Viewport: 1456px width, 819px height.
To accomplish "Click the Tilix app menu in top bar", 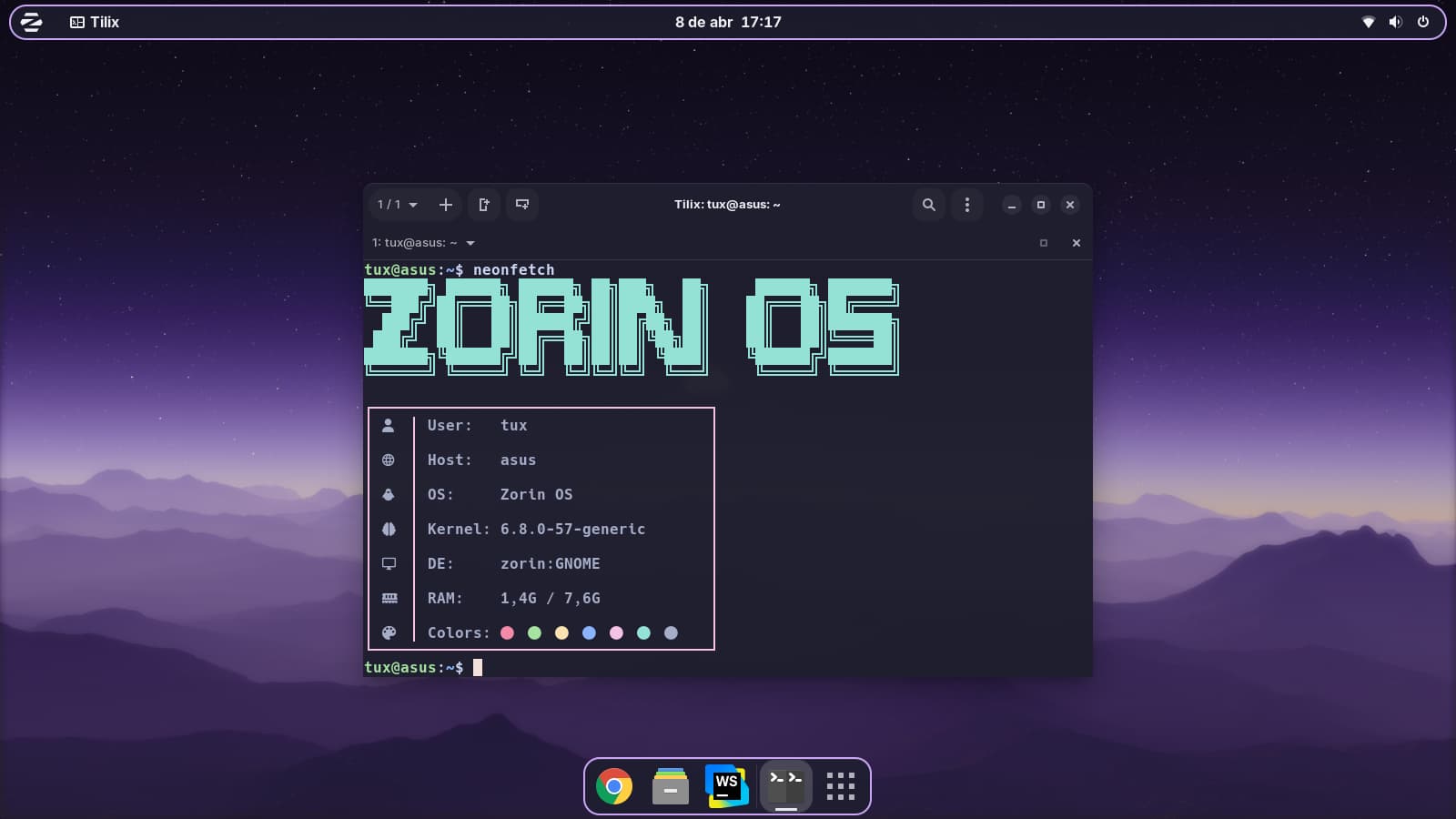I will click(x=95, y=22).
